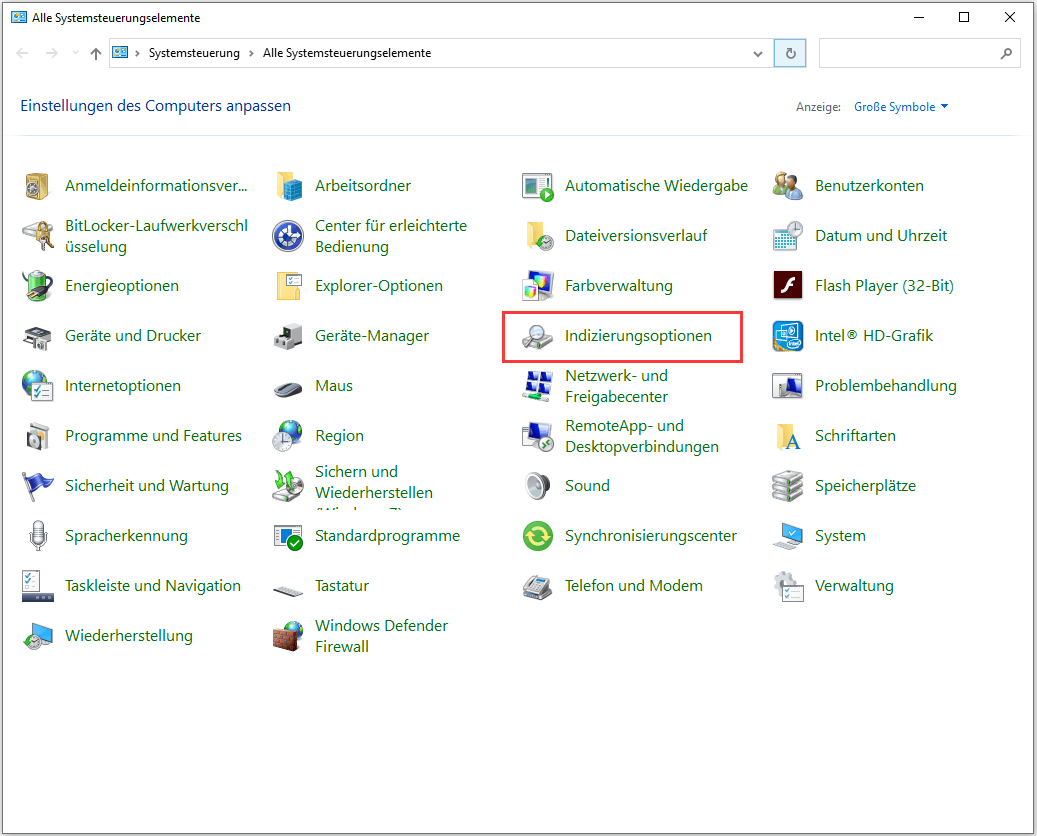Open the Netzwerk- und Freigabecenter link
Screen dimensions: 1037x836
click(x=616, y=386)
